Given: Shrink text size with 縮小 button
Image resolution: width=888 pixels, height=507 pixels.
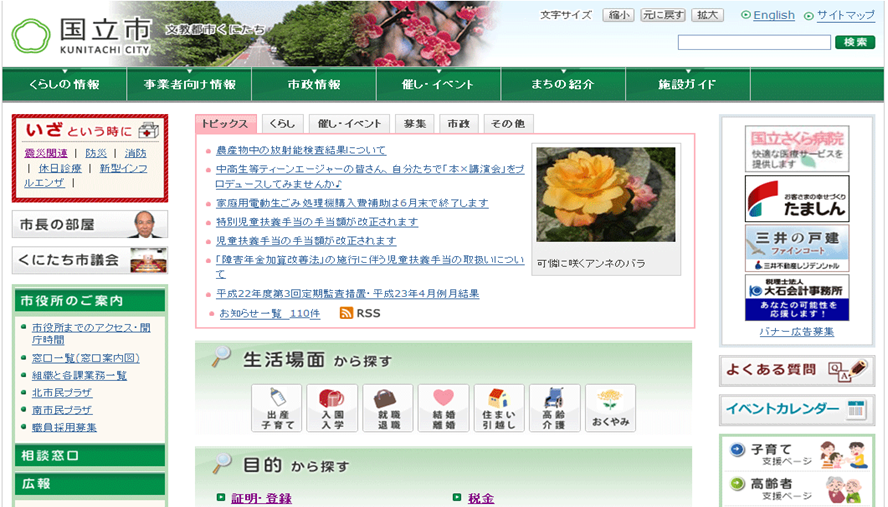Looking at the screenshot, I should pos(617,15).
